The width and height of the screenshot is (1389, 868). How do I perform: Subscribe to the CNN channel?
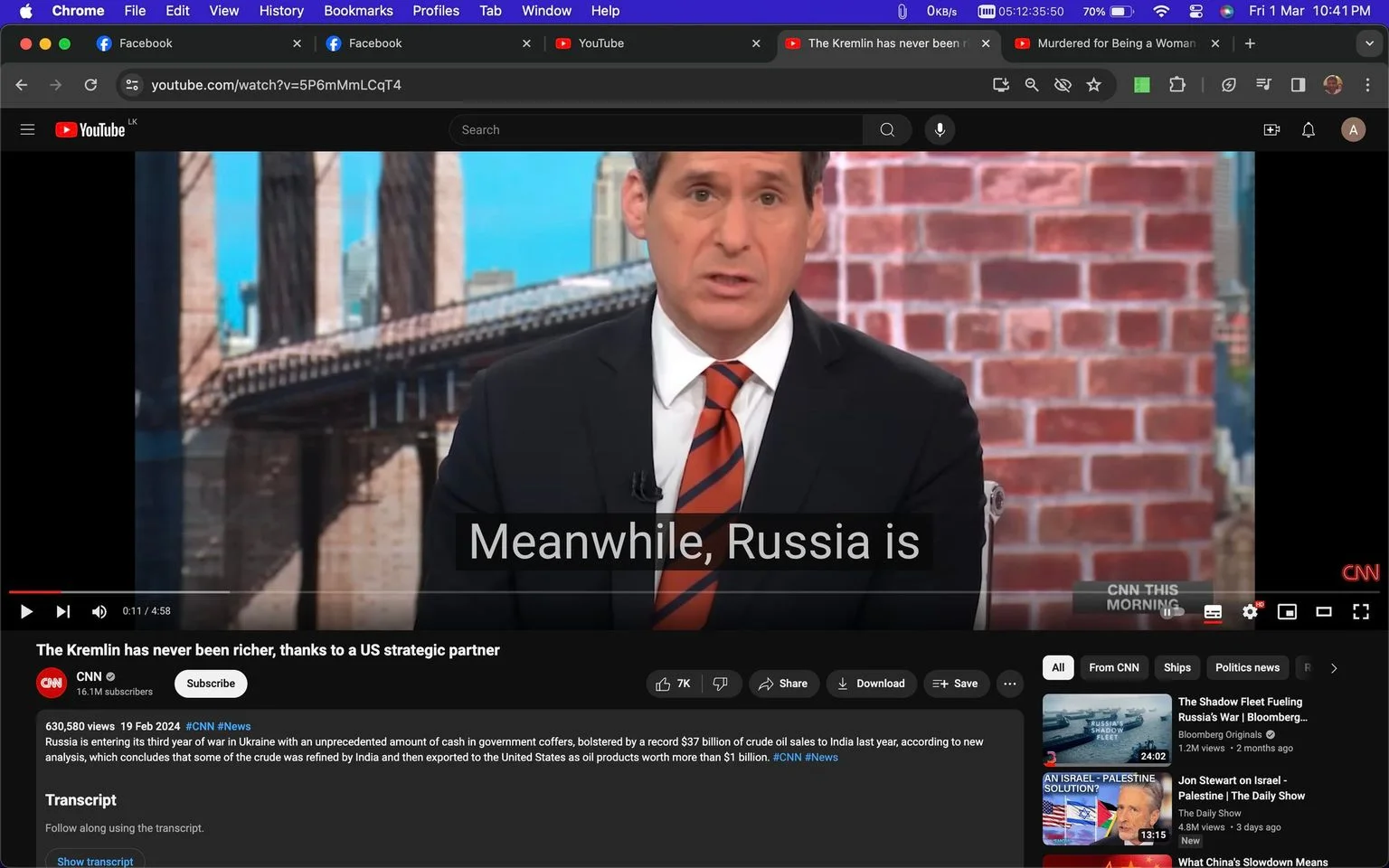tap(211, 684)
